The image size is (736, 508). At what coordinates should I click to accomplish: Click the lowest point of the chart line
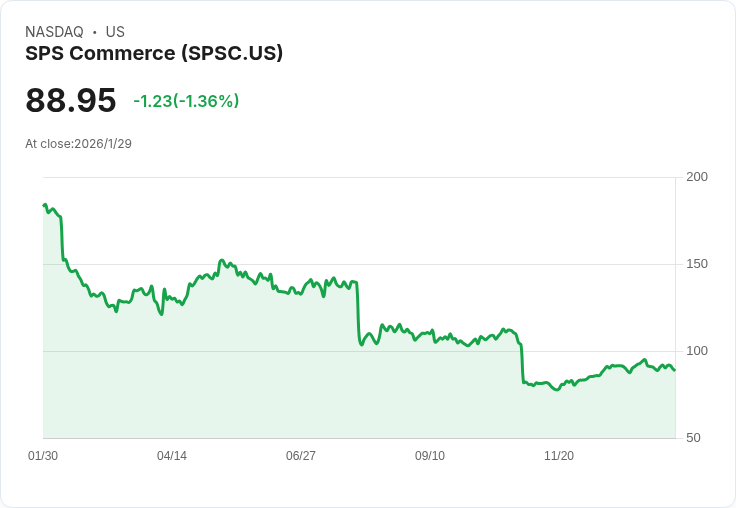click(557, 389)
